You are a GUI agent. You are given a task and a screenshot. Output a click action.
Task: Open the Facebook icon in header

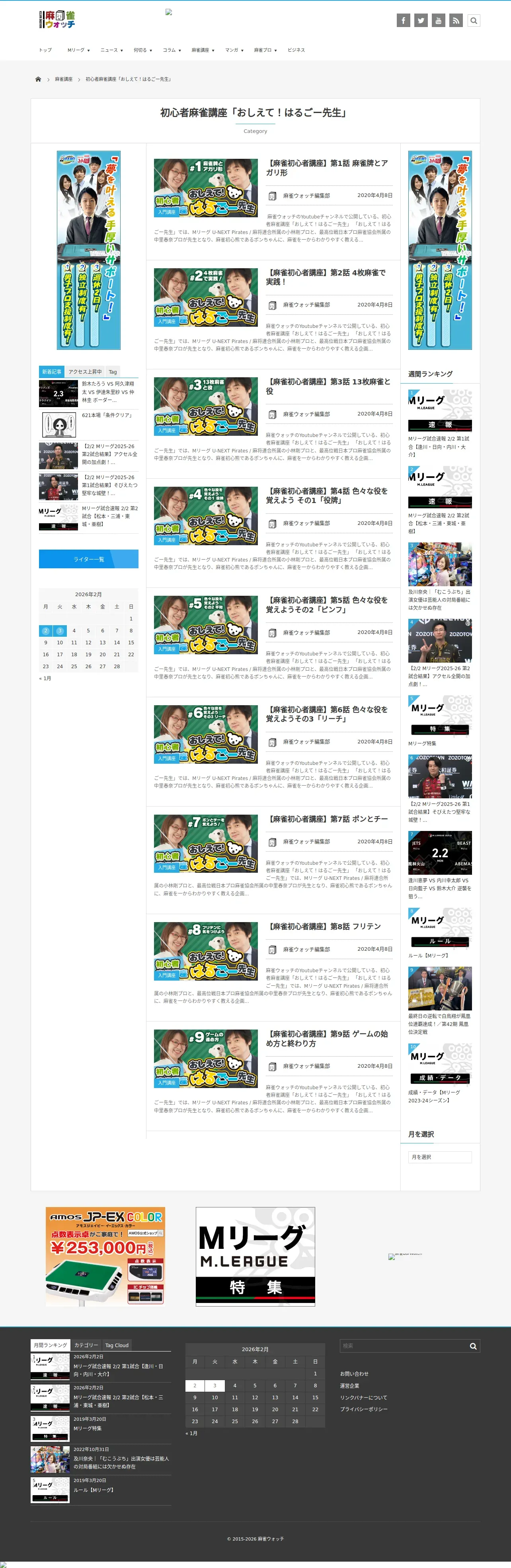403,20
